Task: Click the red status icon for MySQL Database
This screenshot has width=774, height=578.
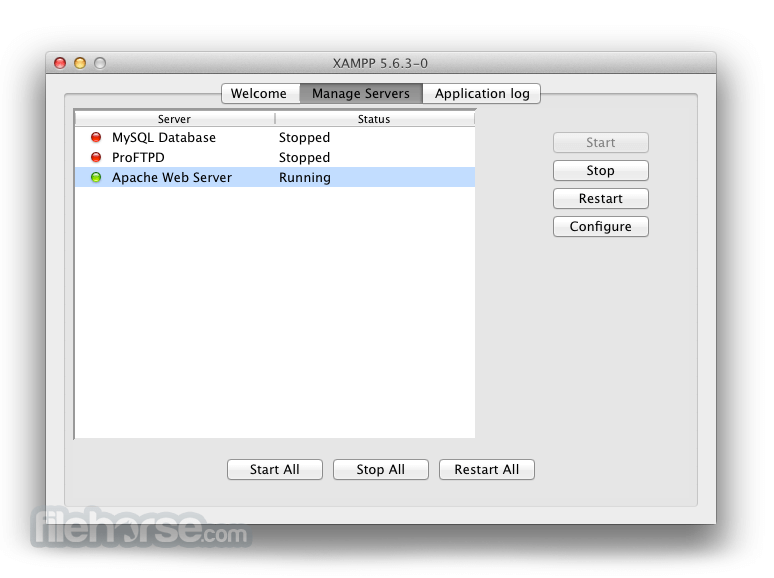Action: coord(96,137)
